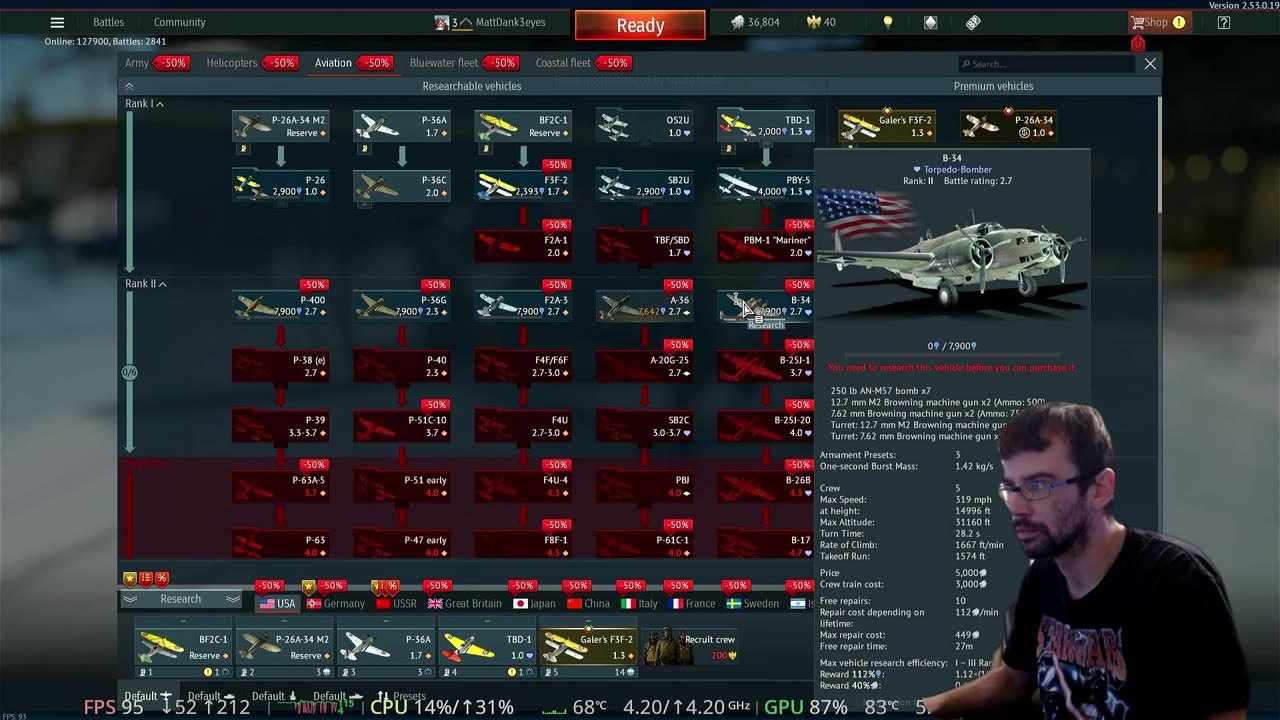Select the Aviation tab
This screenshot has width=1280, height=720.
coord(333,63)
